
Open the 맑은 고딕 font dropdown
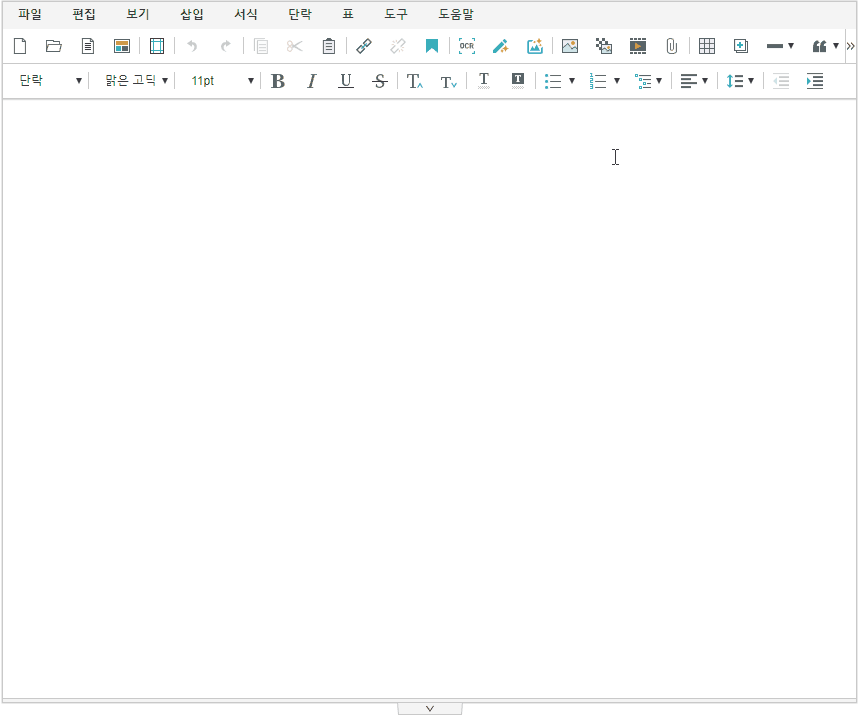136,81
